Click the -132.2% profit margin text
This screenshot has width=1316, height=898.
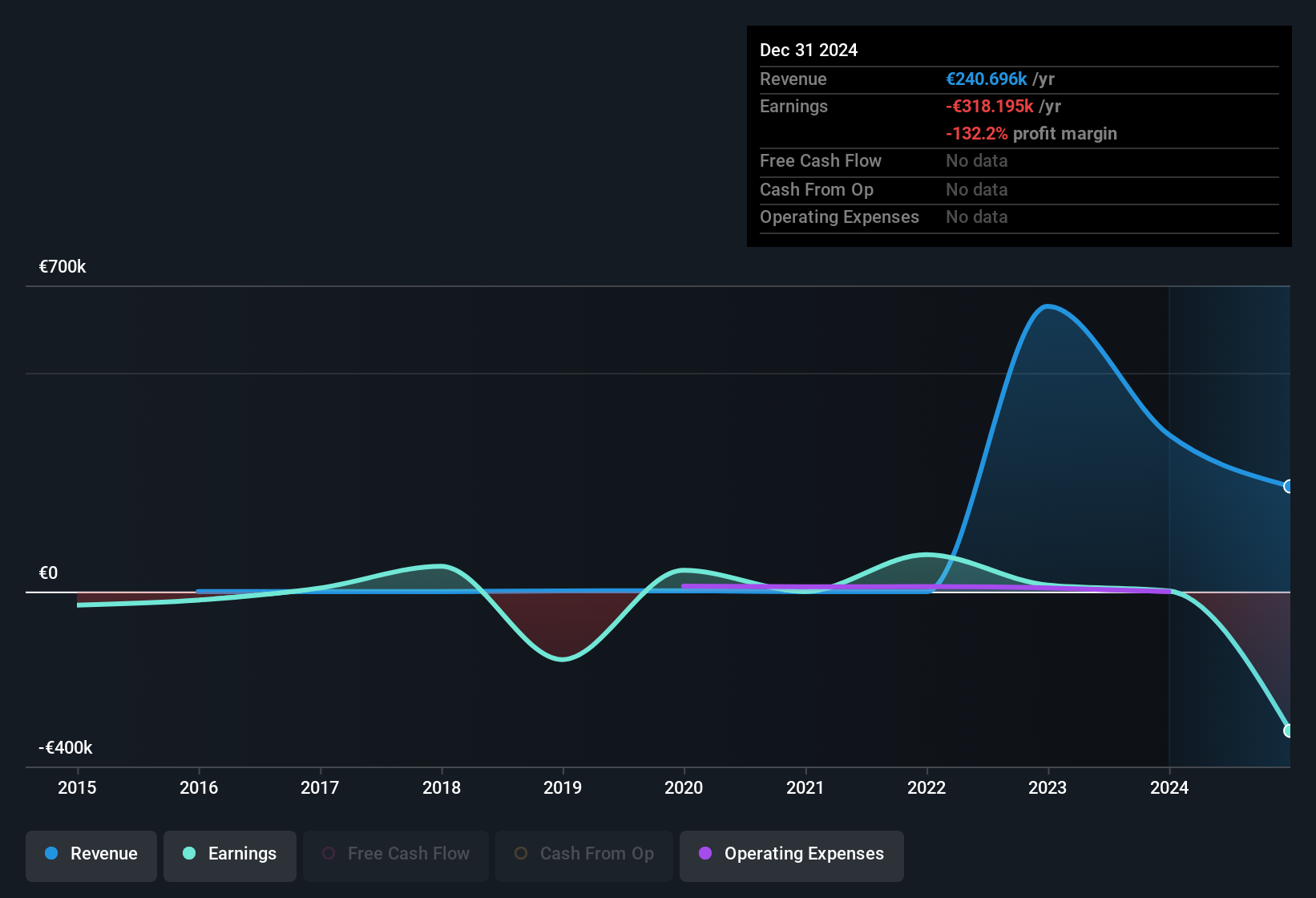pyautogui.click(x=1031, y=133)
